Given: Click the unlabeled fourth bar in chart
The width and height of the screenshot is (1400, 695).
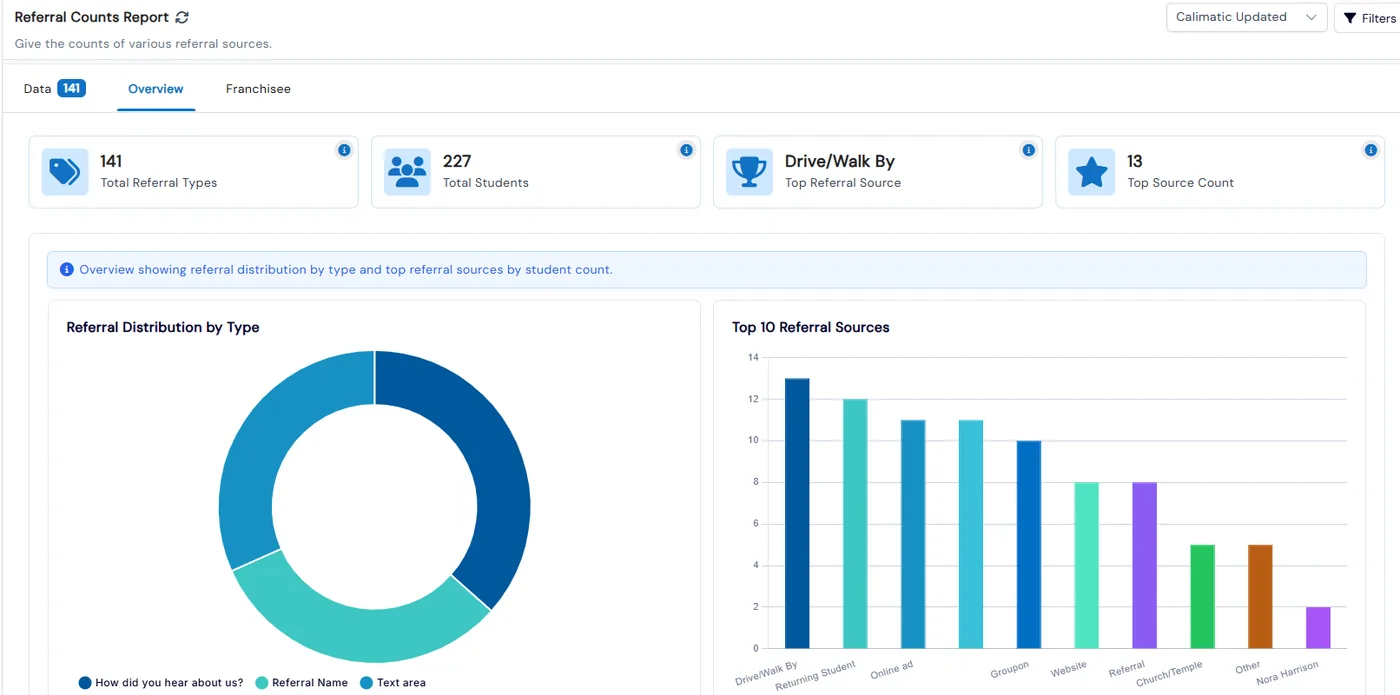Looking at the screenshot, I should click(971, 534).
